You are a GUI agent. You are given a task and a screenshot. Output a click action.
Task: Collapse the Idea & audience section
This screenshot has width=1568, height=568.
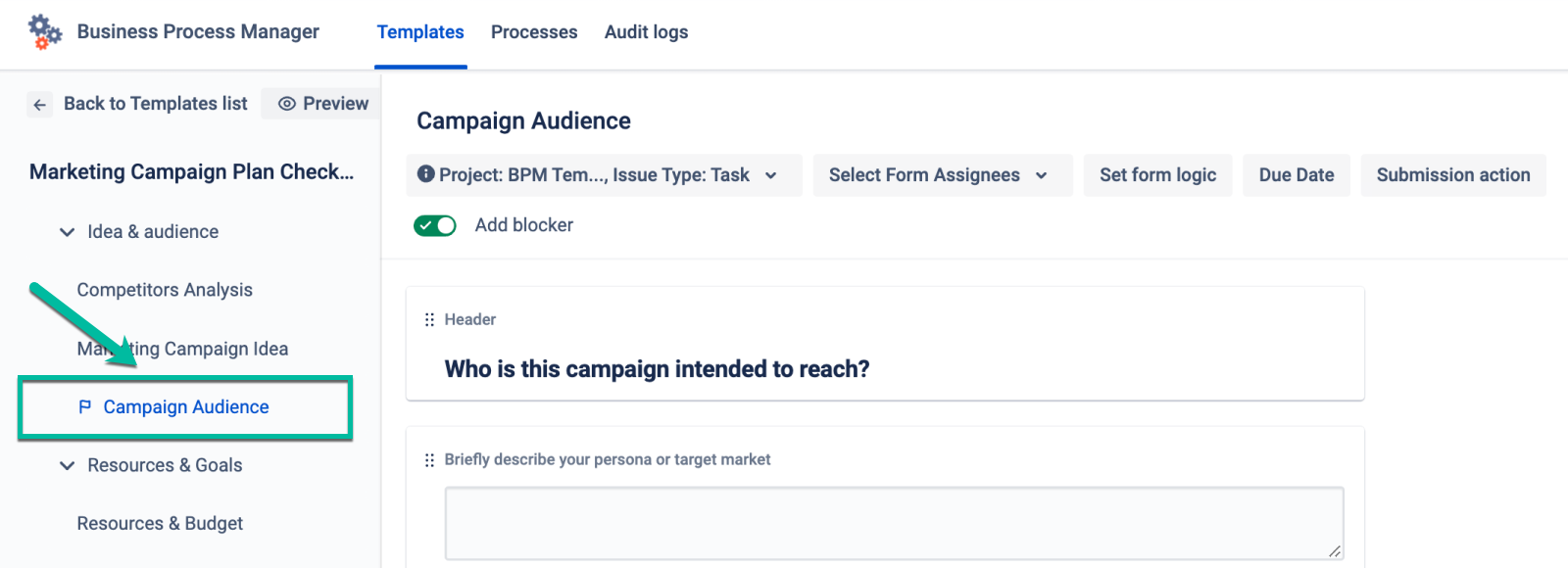67,232
